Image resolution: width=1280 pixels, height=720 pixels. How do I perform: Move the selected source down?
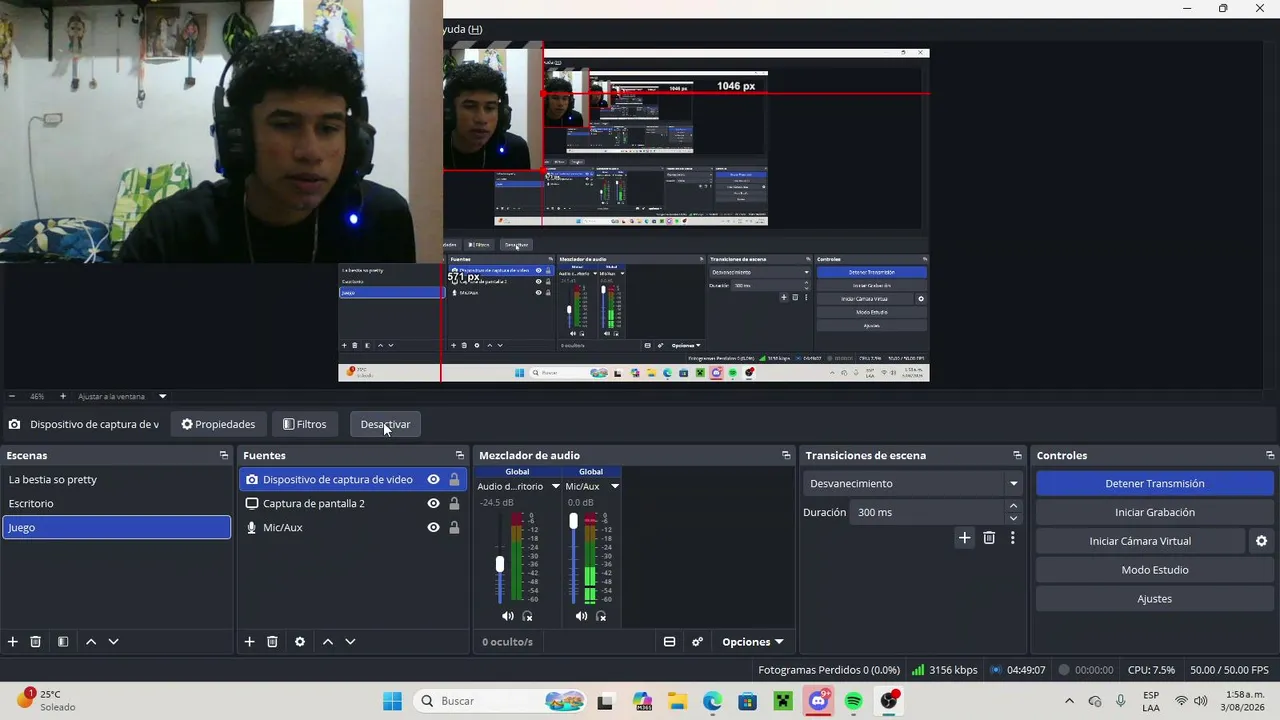pos(350,642)
